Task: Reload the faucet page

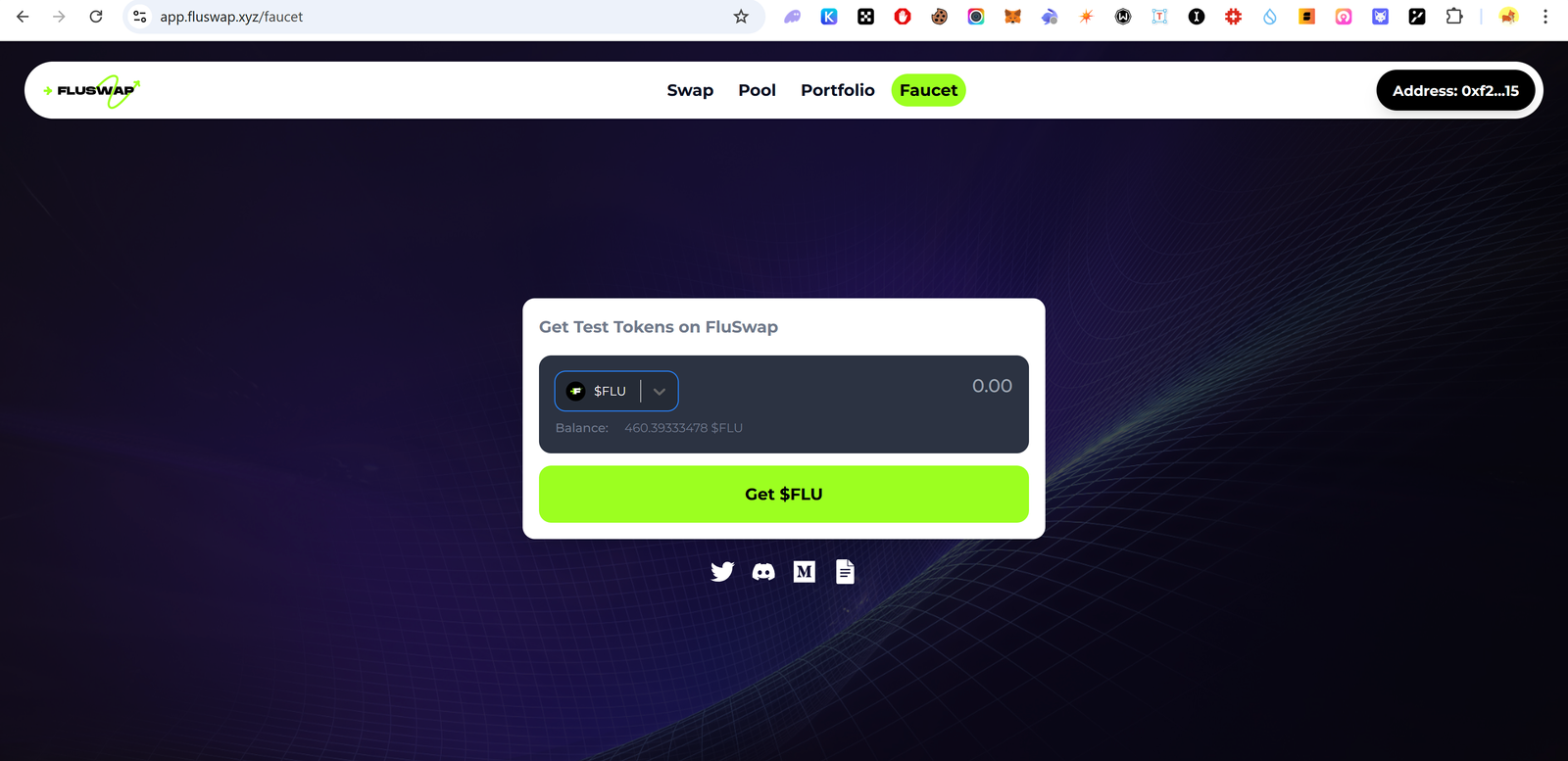Action: (x=96, y=17)
